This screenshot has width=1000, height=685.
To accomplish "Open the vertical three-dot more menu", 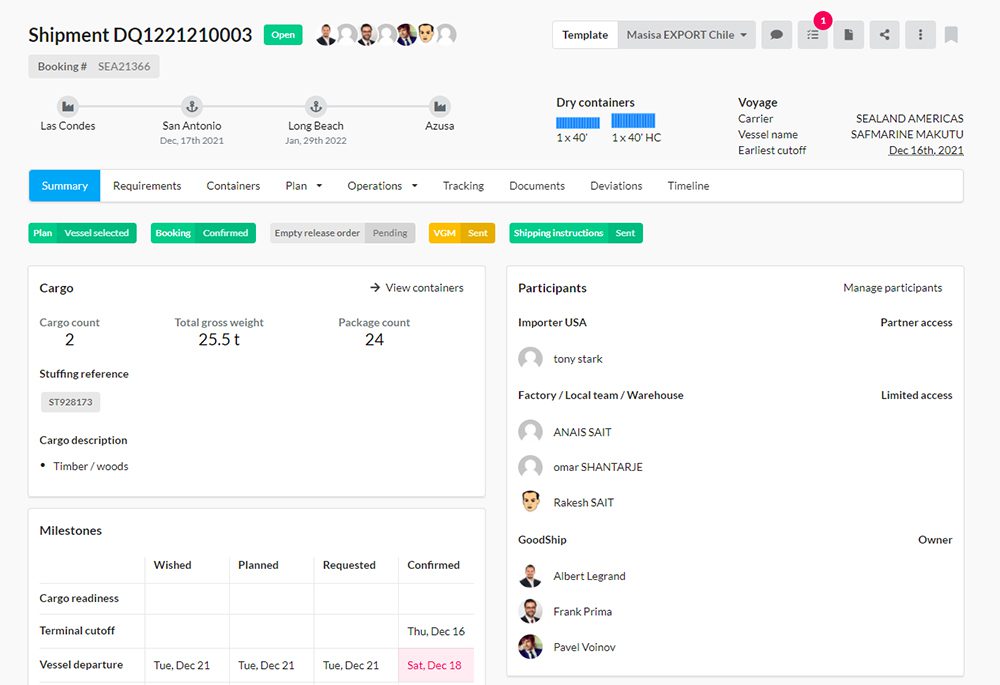I will [x=920, y=35].
